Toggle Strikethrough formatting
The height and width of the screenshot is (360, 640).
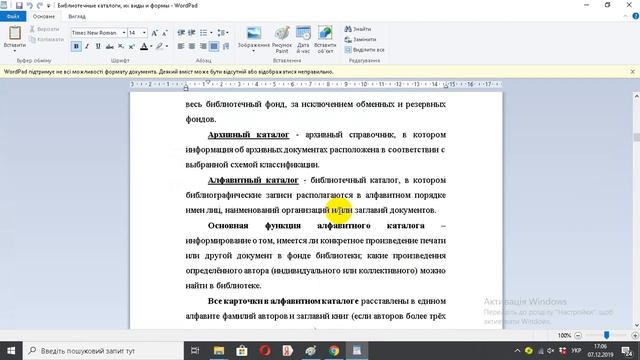[x=109, y=46]
